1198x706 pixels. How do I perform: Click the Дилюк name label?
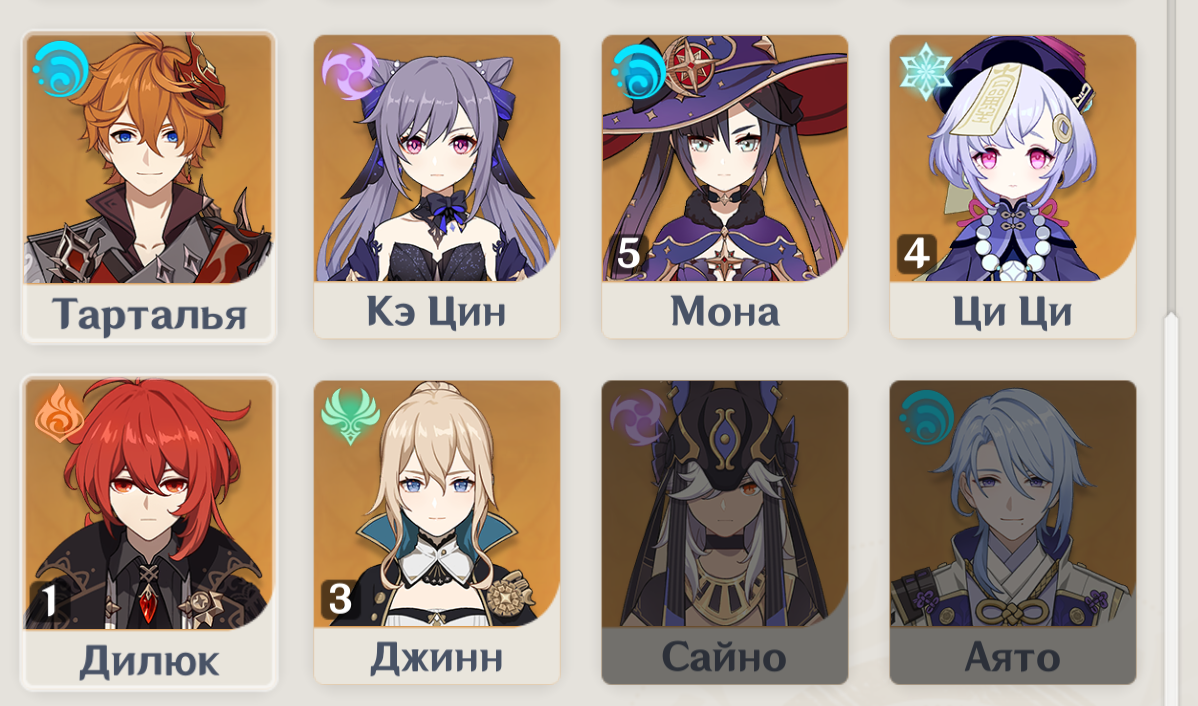pyautogui.click(x=149, y=661)
